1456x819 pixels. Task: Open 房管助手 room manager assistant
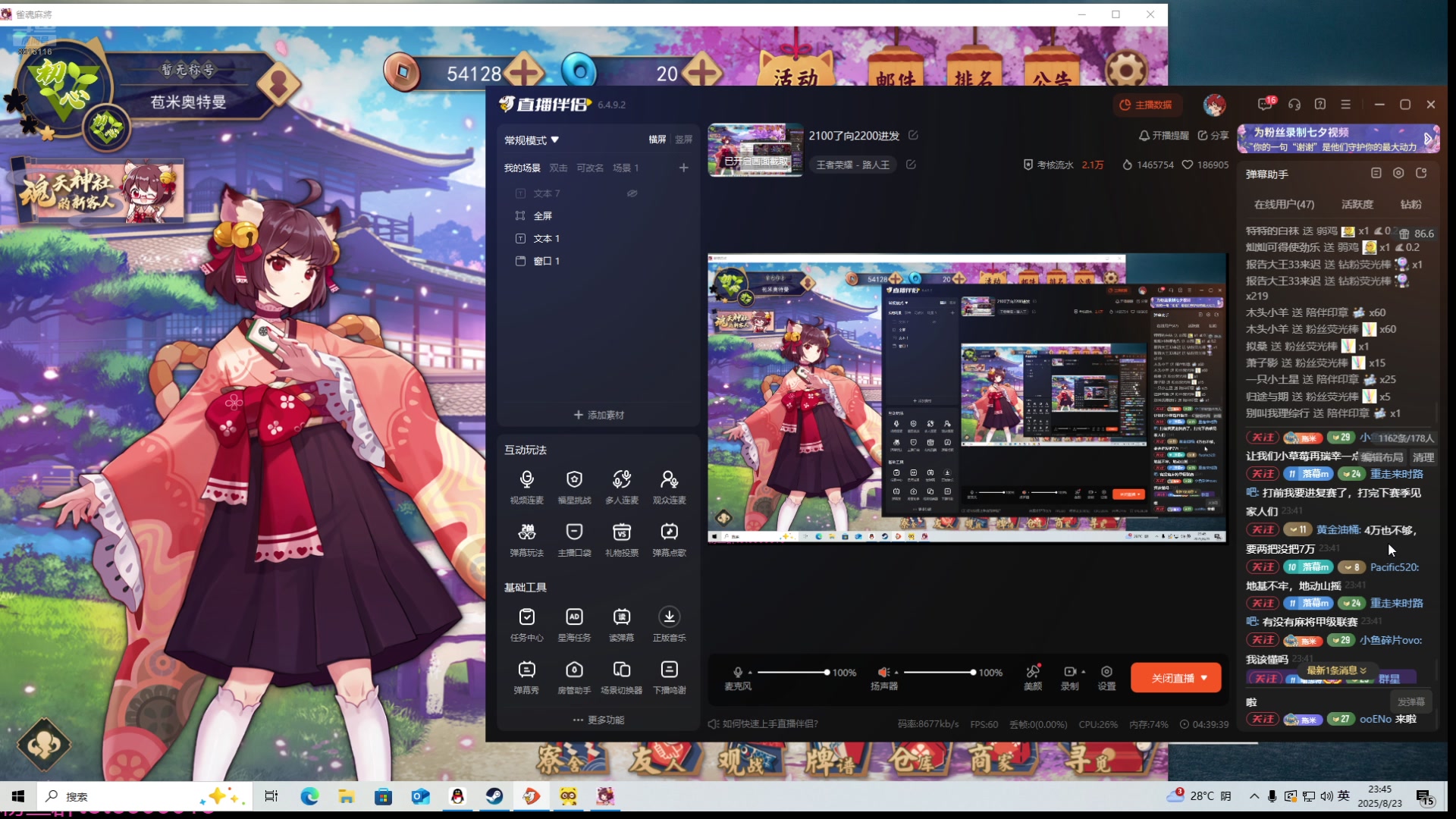click(x=574, y=677)
